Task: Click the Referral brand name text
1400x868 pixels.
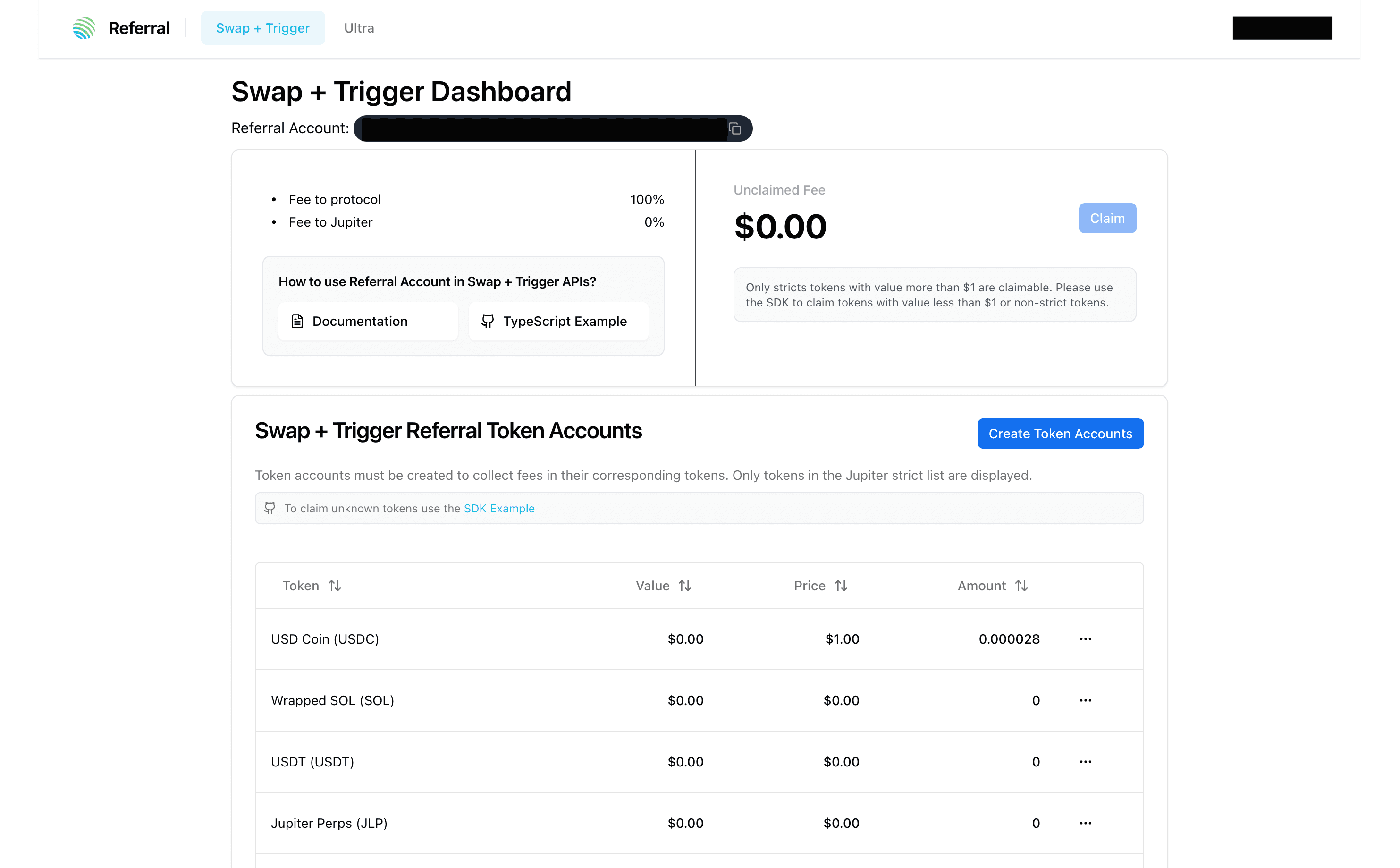Action: tap(139, 28)
